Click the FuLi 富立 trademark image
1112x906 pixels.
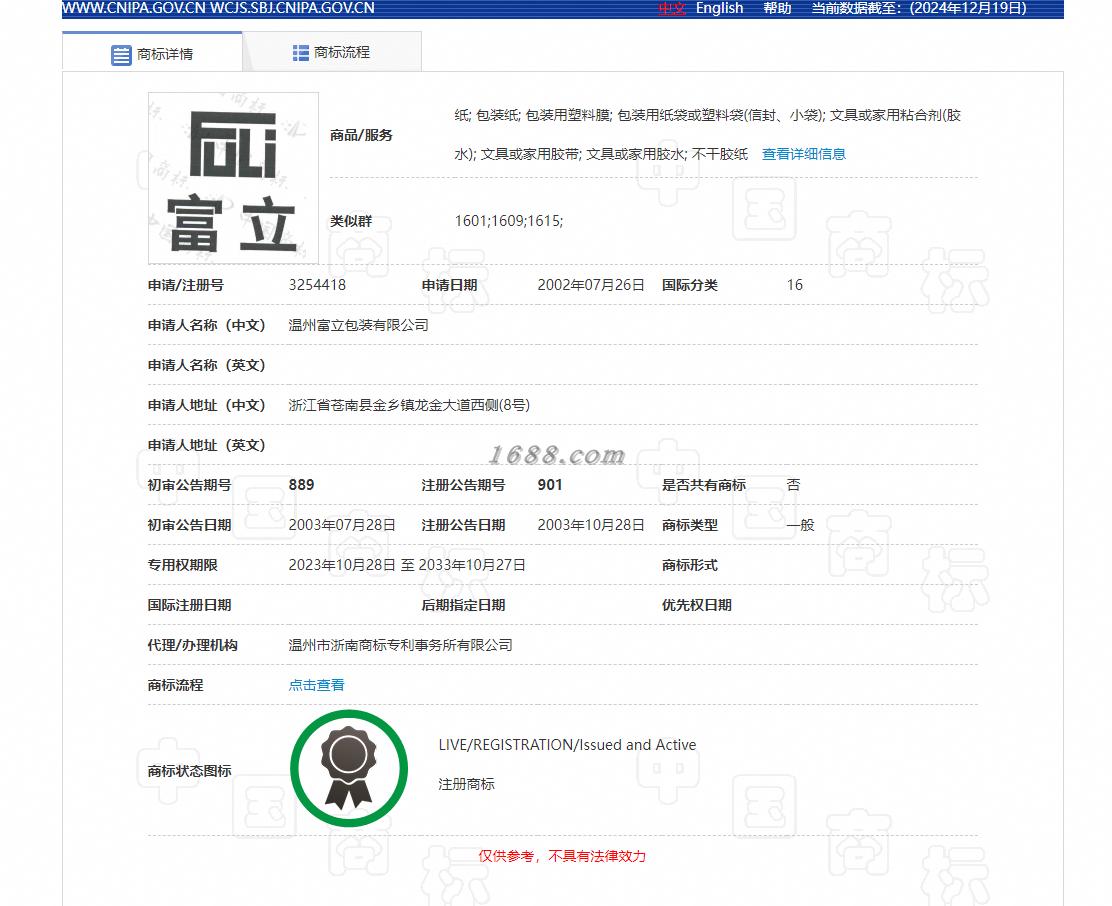point(233,178)
